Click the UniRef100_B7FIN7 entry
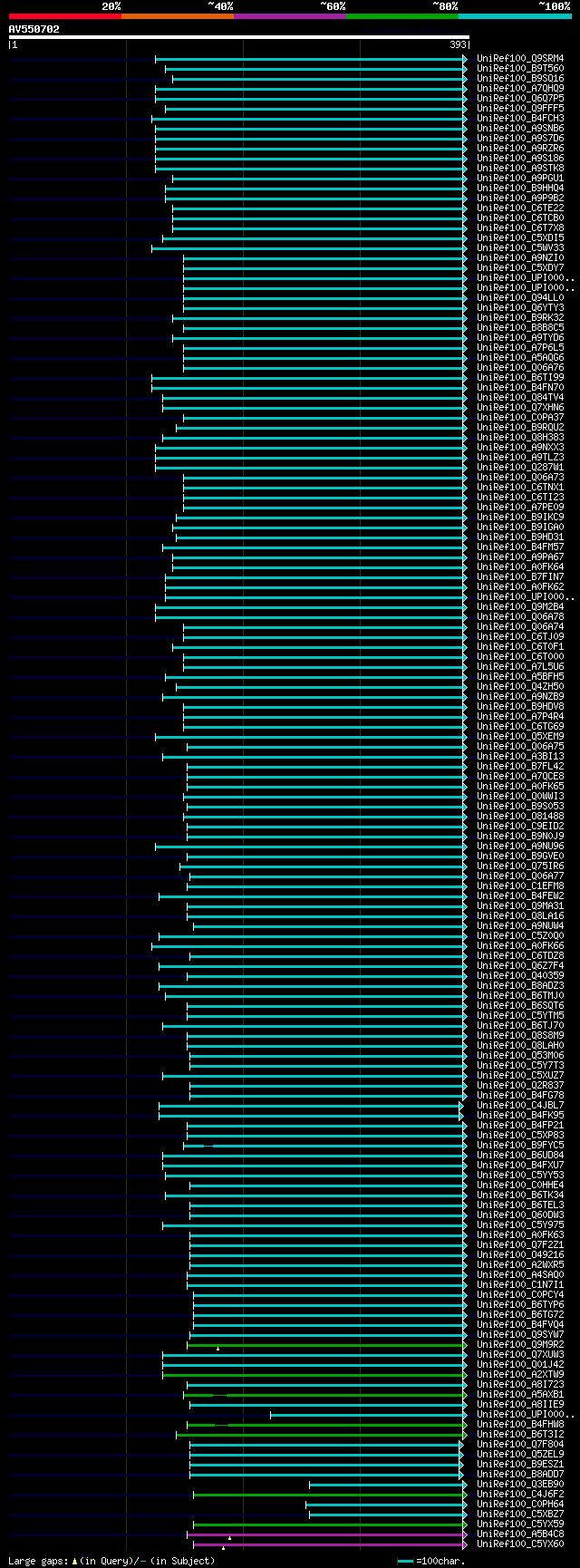Screen dimensions: 580x1568 [x=520, y=577]
